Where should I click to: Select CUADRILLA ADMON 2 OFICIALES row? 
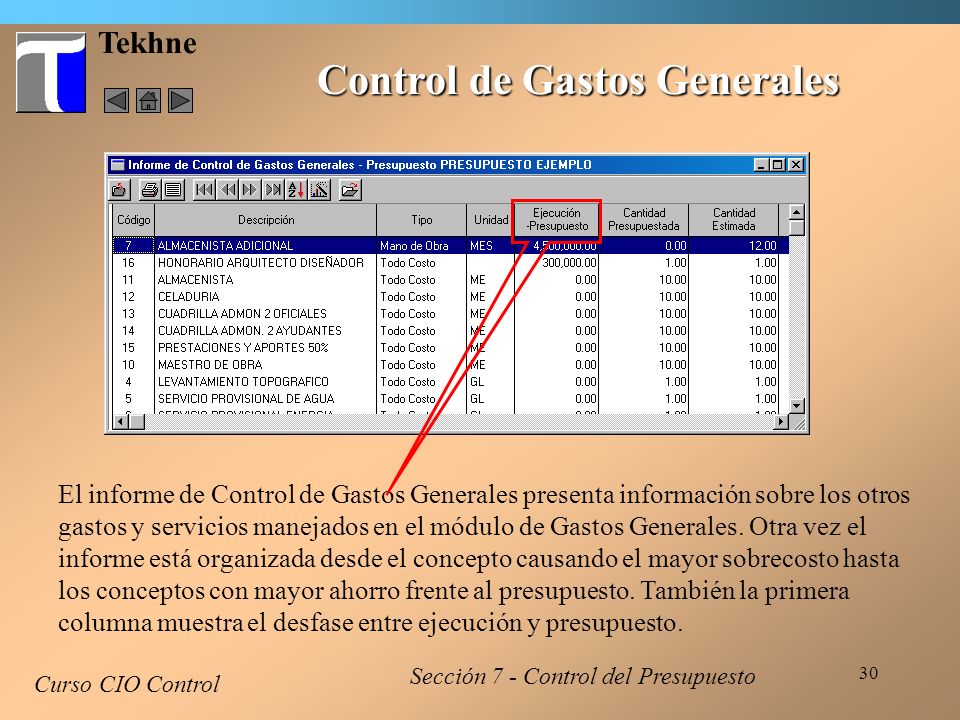[451, 313]
